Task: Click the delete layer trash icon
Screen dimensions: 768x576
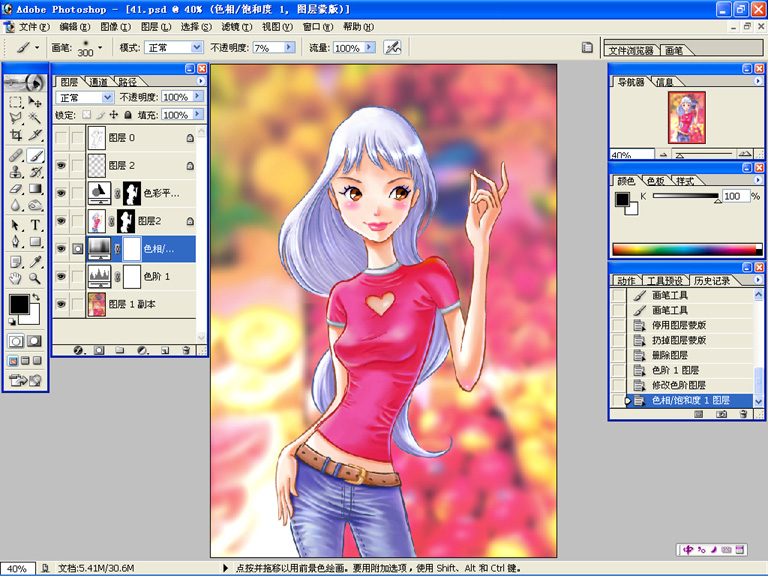Action: click(186, 350)
